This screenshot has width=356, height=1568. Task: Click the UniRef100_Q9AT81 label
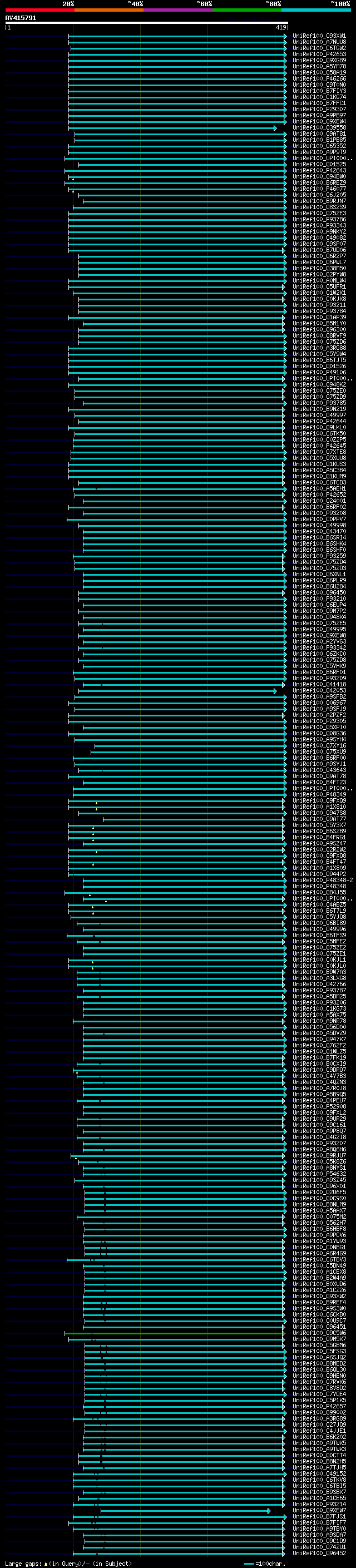click(x=319, y=133)
